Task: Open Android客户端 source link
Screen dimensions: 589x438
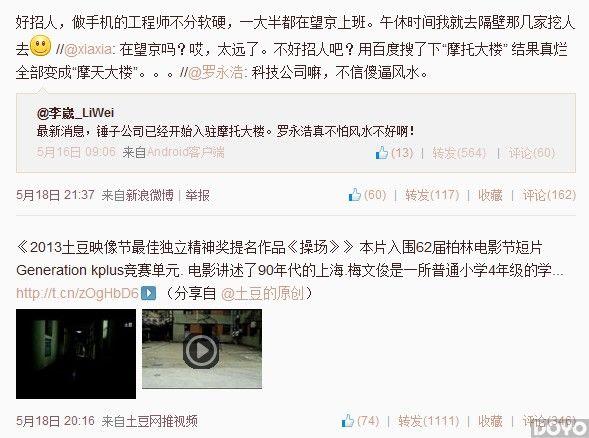Action: click(x=186, y=152)
